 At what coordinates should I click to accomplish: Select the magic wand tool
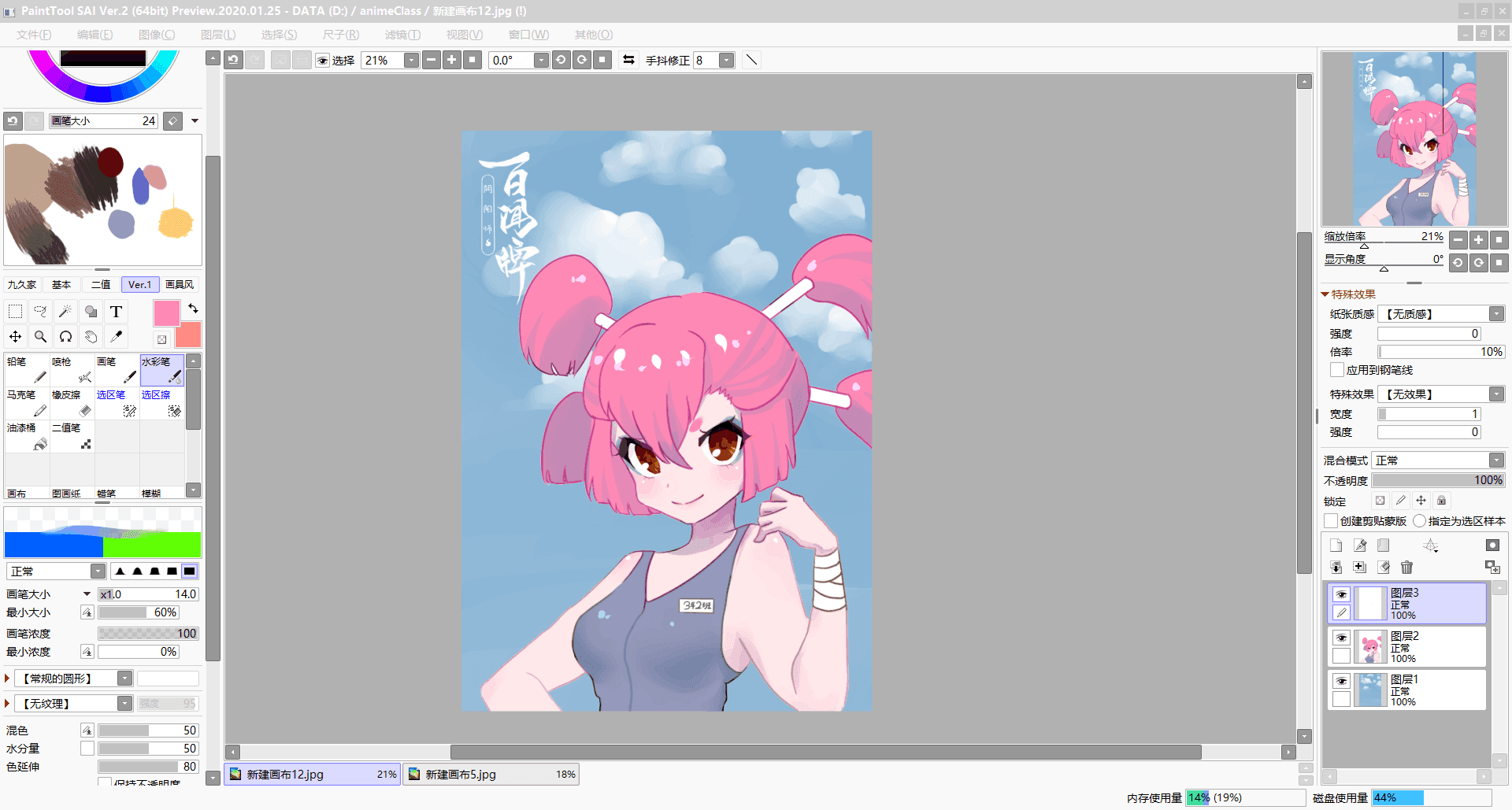65,312
